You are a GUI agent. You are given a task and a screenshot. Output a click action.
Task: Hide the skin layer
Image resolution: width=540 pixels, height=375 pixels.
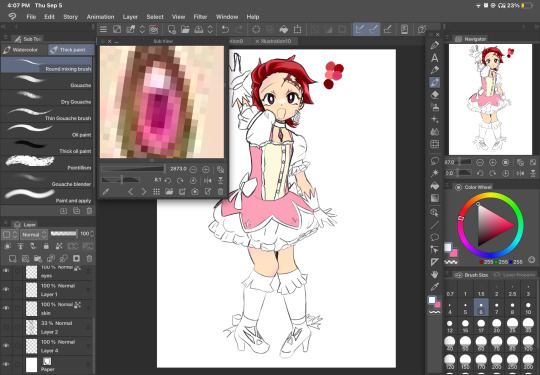6,308
